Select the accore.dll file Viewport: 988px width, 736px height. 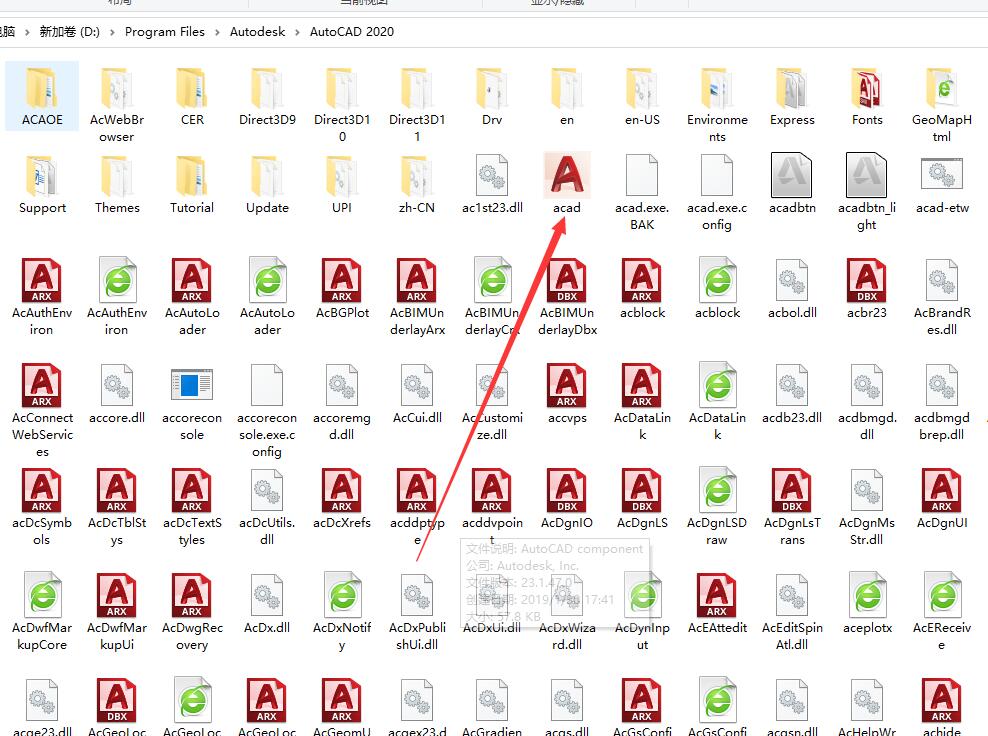(117, 393)
